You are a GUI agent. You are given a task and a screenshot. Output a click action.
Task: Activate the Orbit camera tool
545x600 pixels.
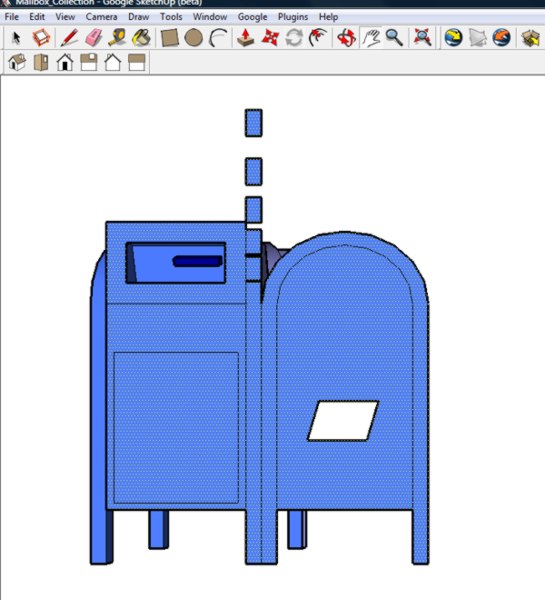click(346, 38)
